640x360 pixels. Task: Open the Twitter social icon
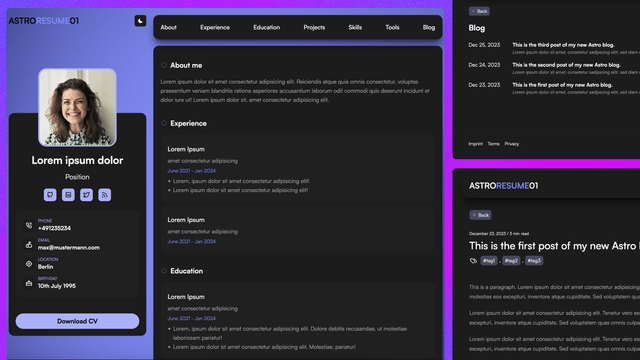point(86,195)
